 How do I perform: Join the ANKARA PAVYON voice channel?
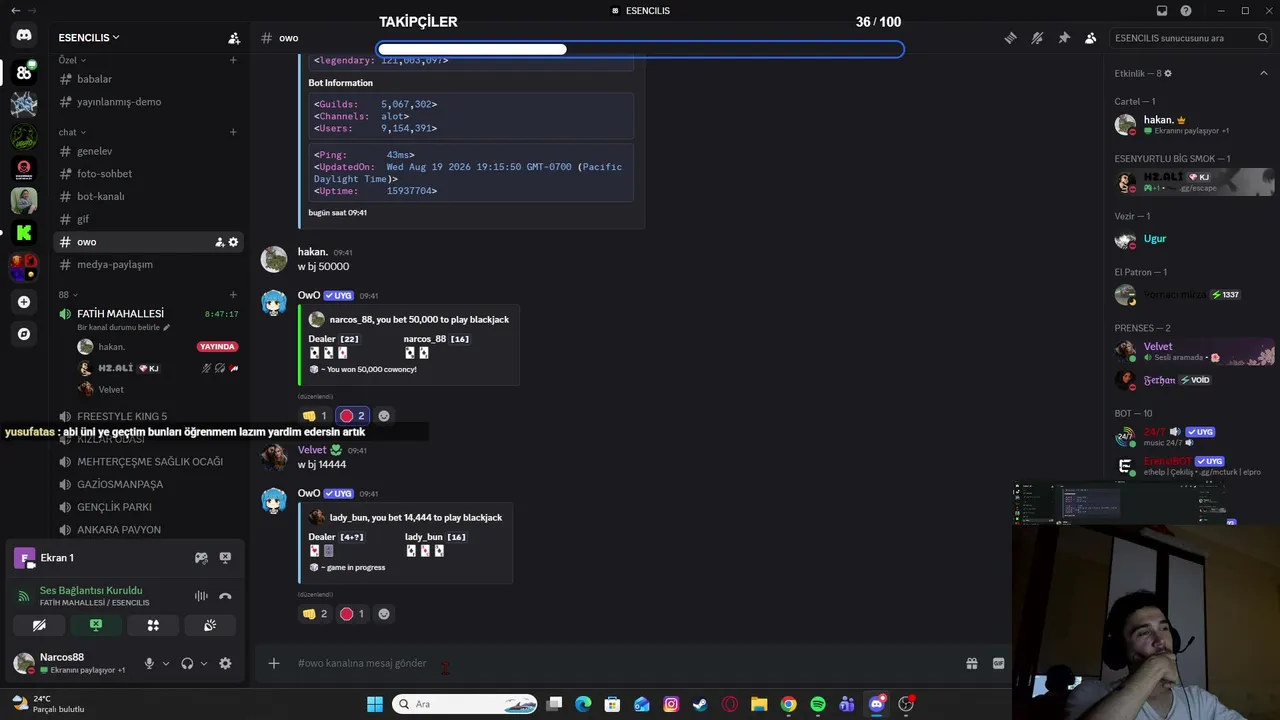(148, 530)
